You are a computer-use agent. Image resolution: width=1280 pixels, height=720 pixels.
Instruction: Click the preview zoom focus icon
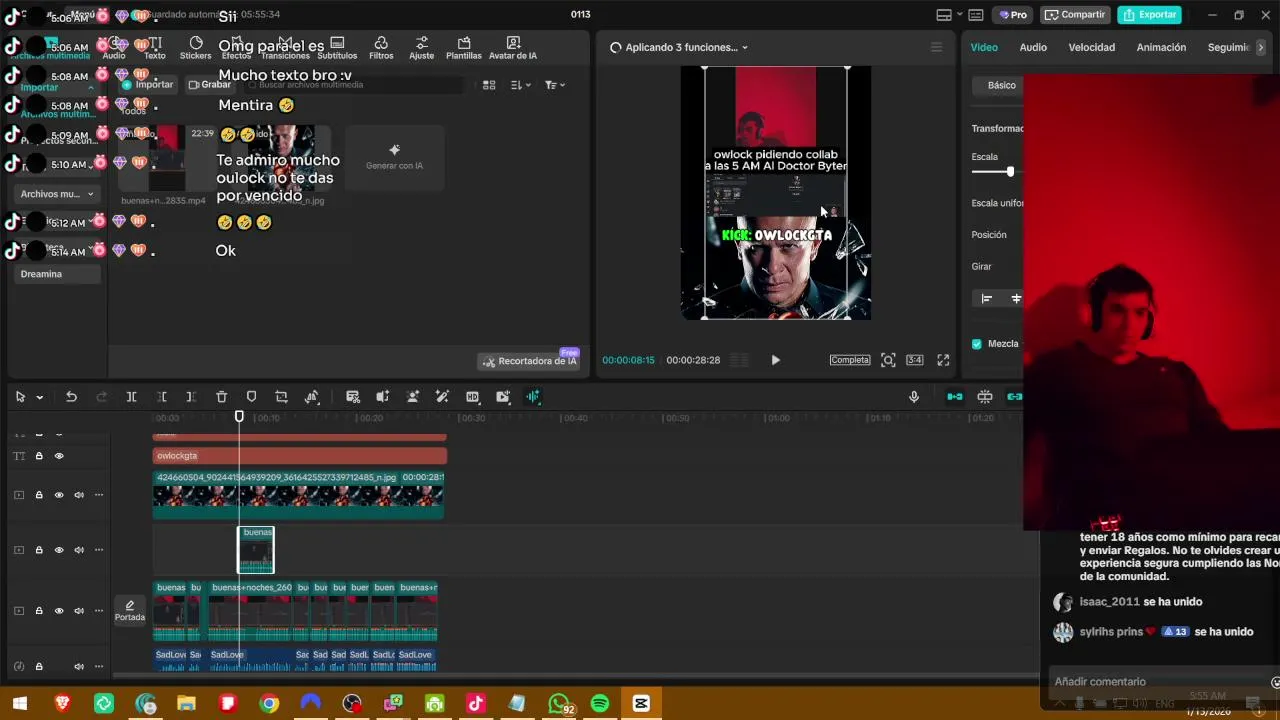click(888, 360)
